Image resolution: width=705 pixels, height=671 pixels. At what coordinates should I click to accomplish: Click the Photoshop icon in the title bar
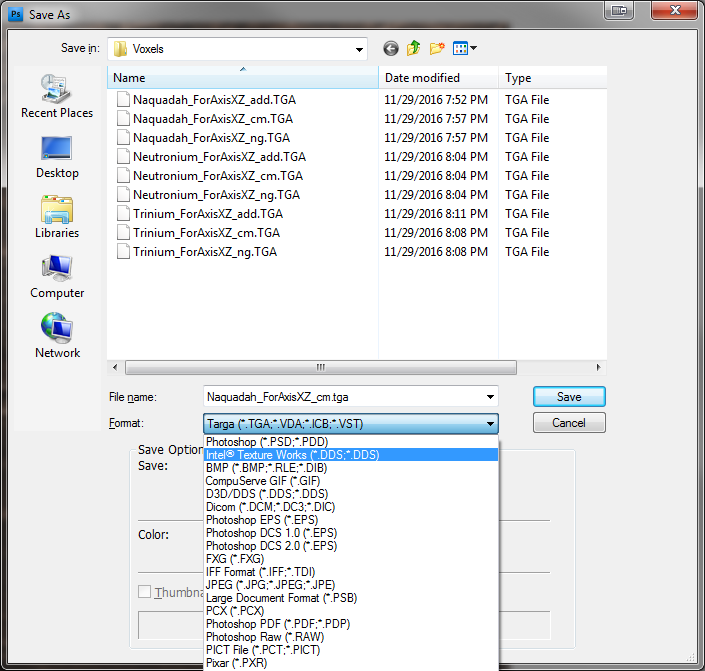pos(16,14)
